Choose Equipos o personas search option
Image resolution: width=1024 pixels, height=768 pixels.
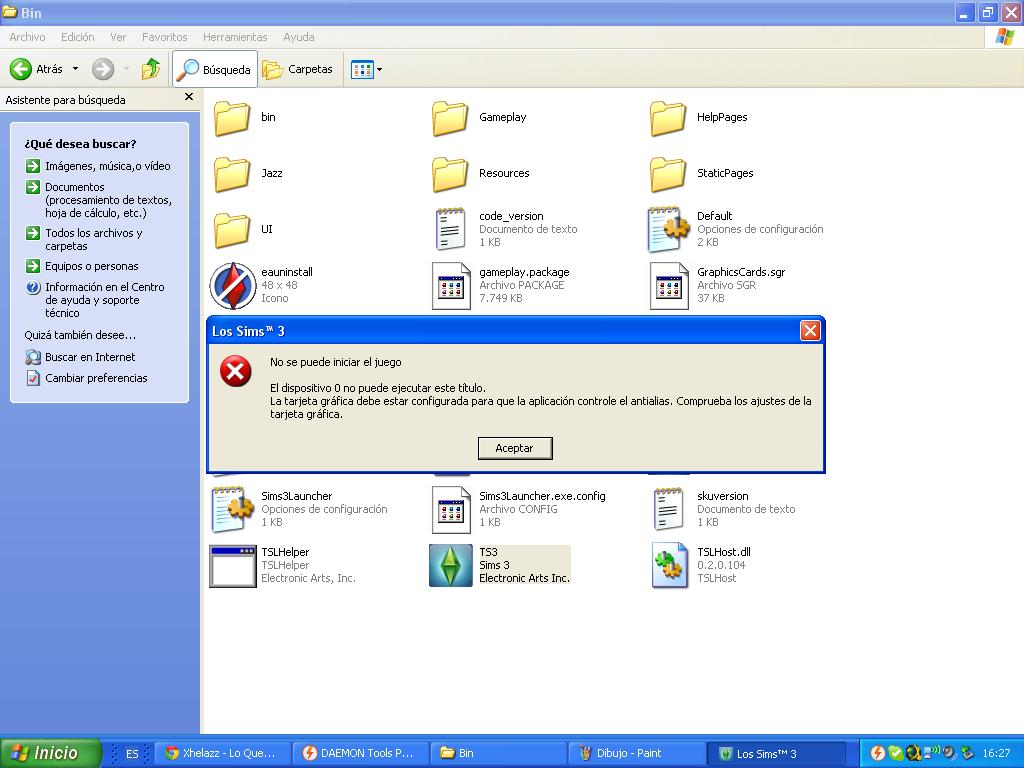[x=83, y=266]
